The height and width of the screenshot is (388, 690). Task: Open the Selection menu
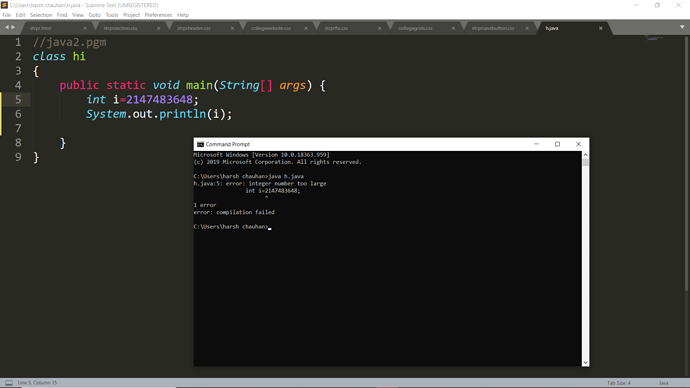(x=41, y=15)
